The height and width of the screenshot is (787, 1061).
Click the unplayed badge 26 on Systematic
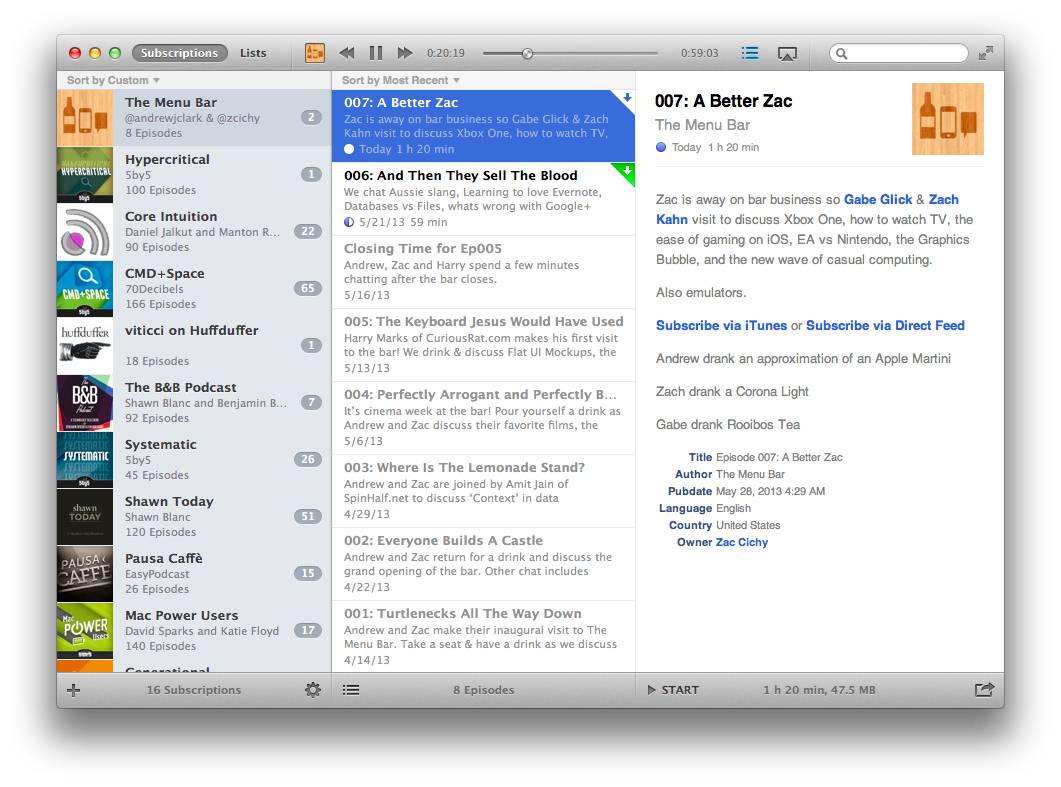point(308,459)
